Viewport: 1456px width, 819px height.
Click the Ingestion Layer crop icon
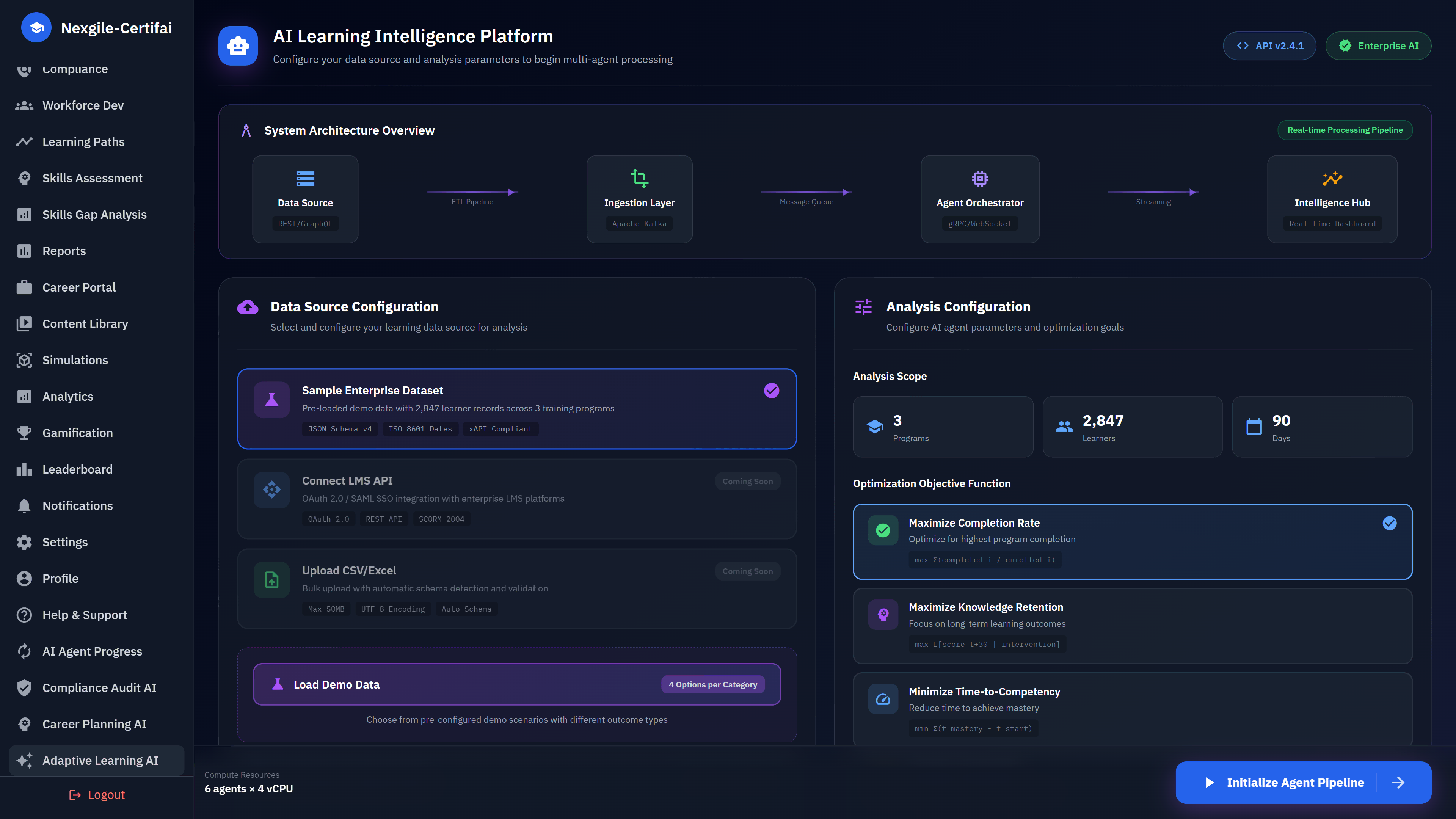click(x=639, y=178)
